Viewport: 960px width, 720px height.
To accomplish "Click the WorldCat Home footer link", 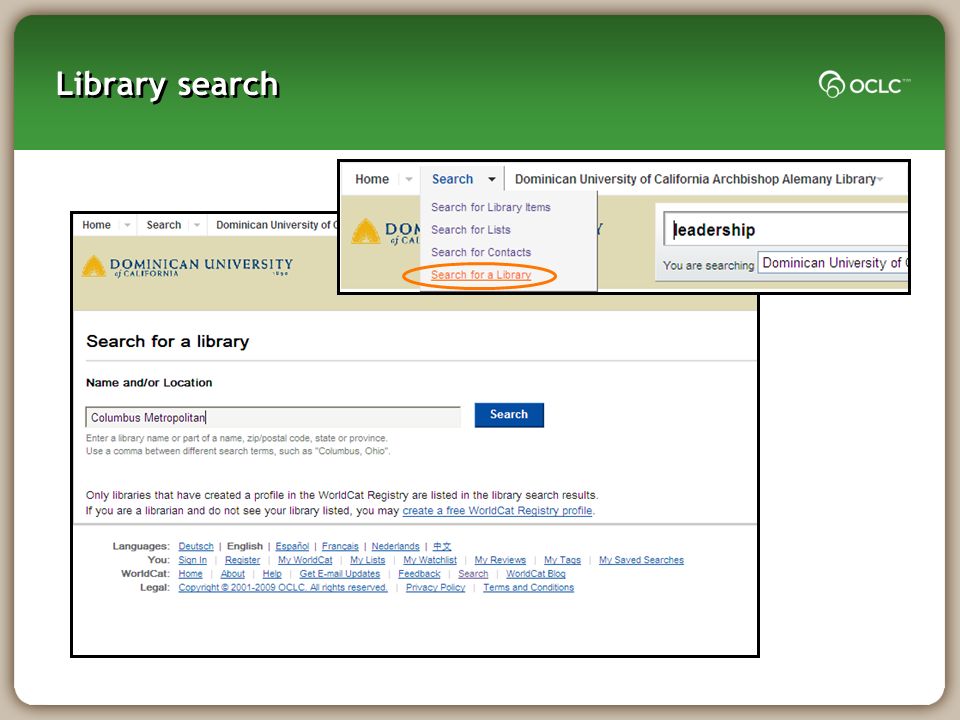I will (190, 574).
